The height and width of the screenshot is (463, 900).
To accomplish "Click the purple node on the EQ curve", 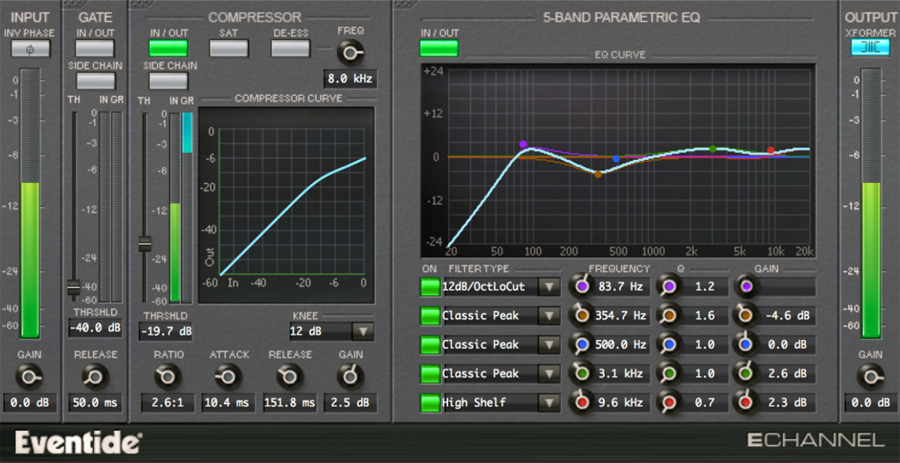I will coord(523,144).
